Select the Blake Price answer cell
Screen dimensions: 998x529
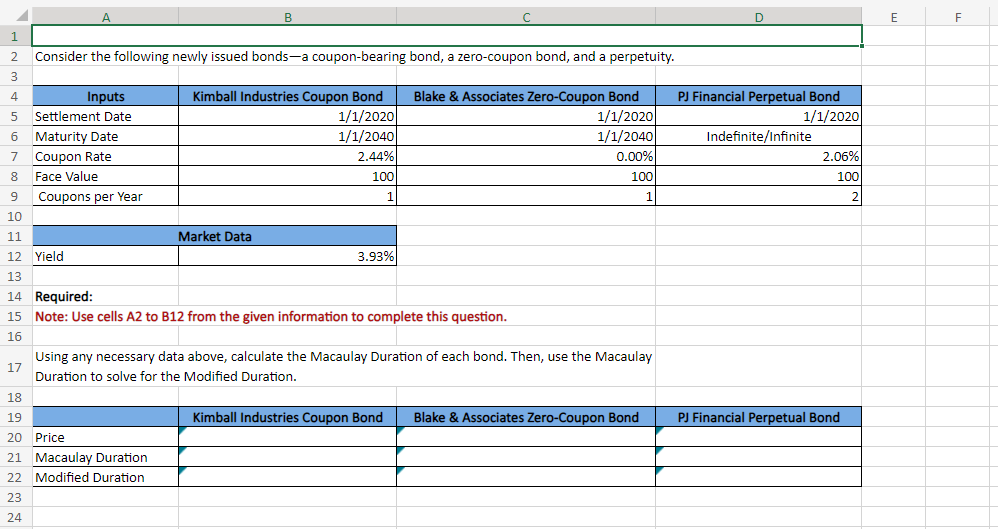pos(526,437)
